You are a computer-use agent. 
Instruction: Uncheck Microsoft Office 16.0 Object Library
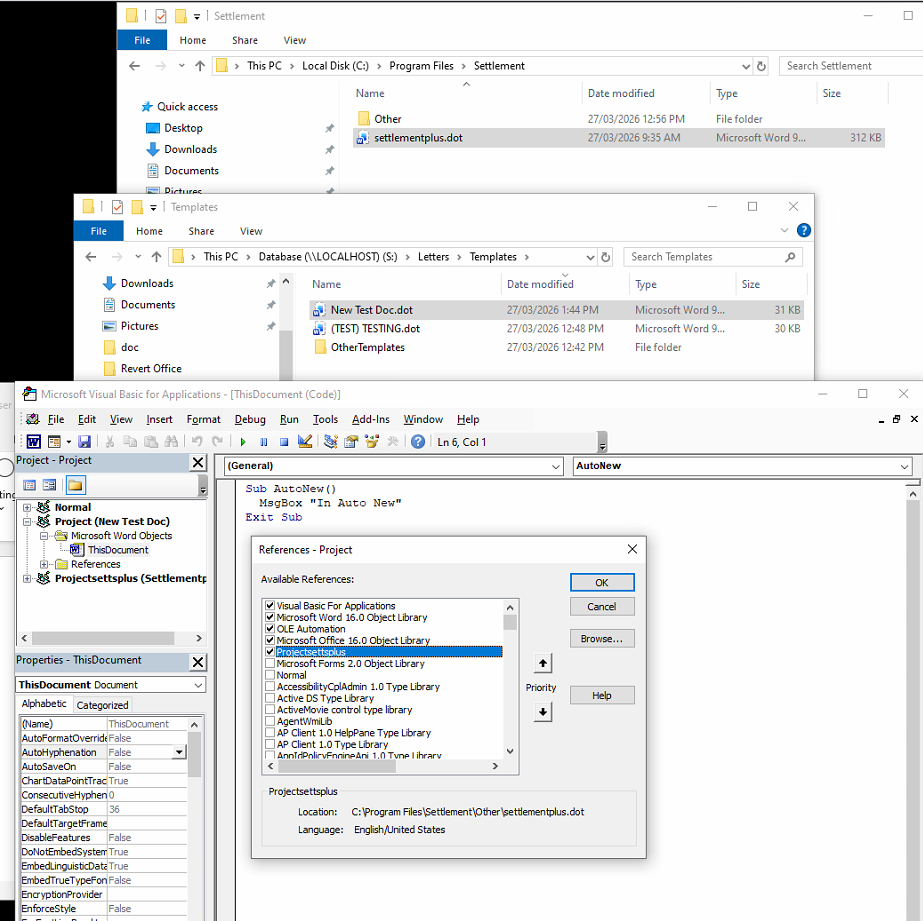[270, 640]
